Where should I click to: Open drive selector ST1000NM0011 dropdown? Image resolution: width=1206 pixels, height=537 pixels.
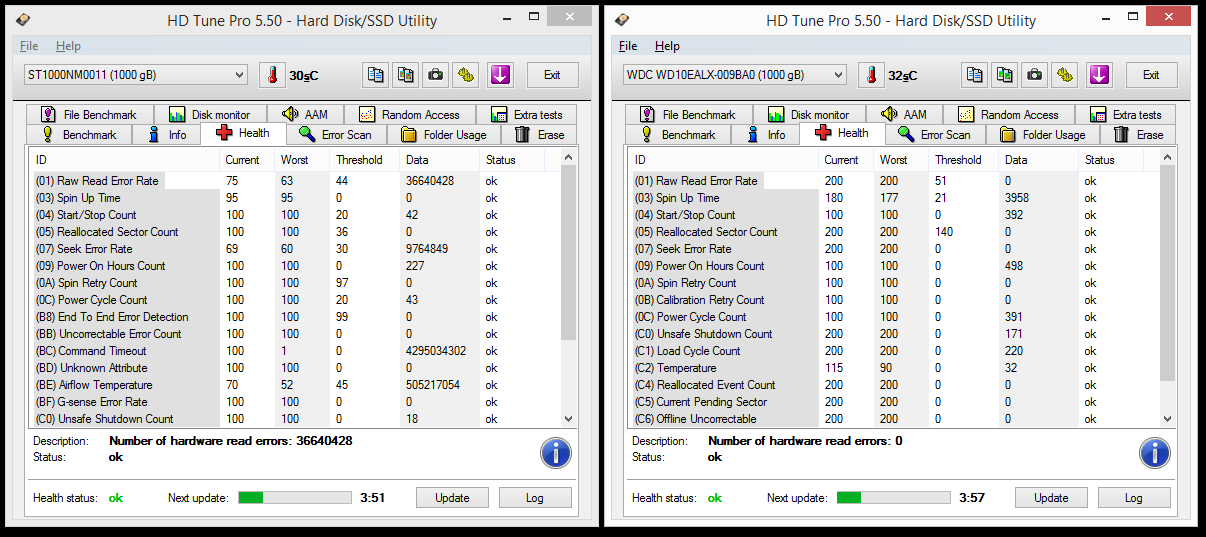point(136,75)
